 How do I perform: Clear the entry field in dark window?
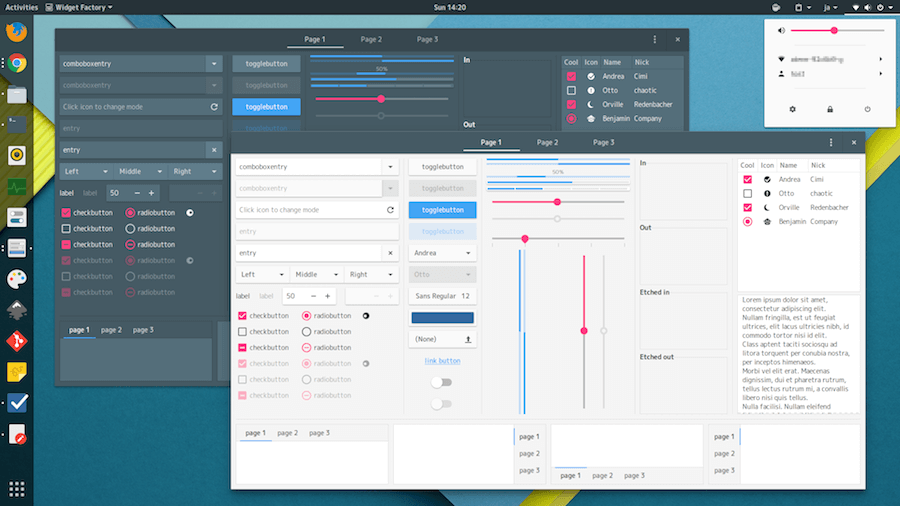click(214, 150)
